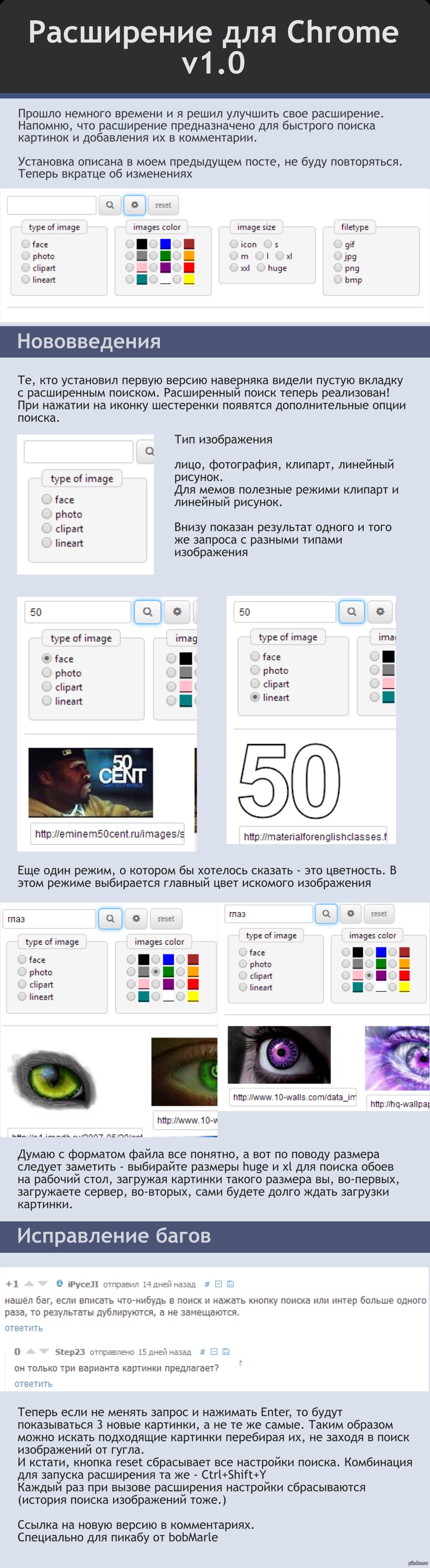430x1568 pixels.
Task: Select the gif filetype radio button
Action: pyautogui.click(x=338, y=244)
